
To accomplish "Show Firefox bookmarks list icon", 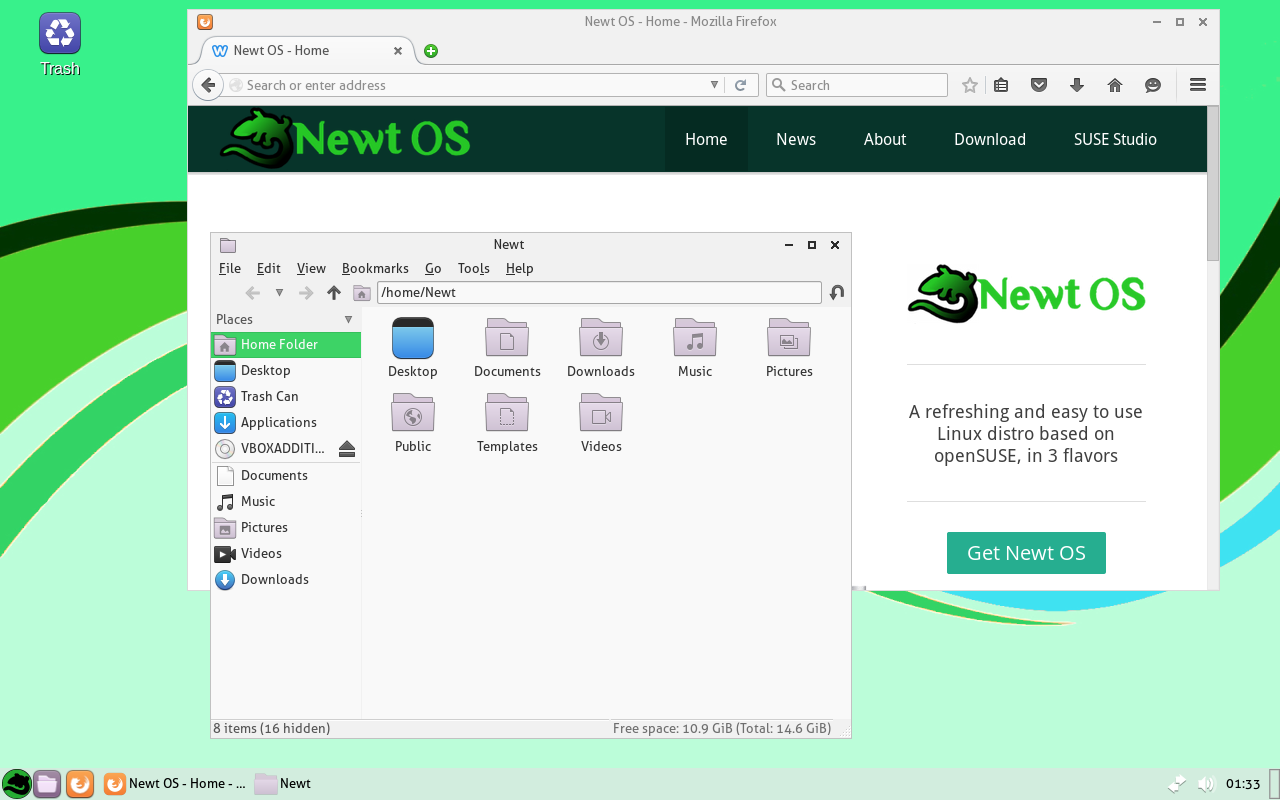I will 1001,85.
